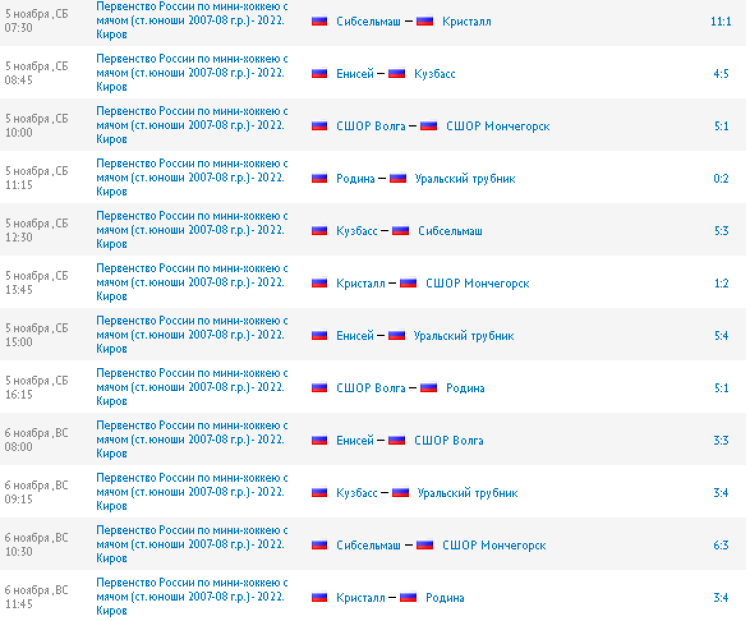Click the 1:2 score of Кристалл vs СШОР Мончегорск
This screenshot has width=750, height=621.
[x=721, y=284]
